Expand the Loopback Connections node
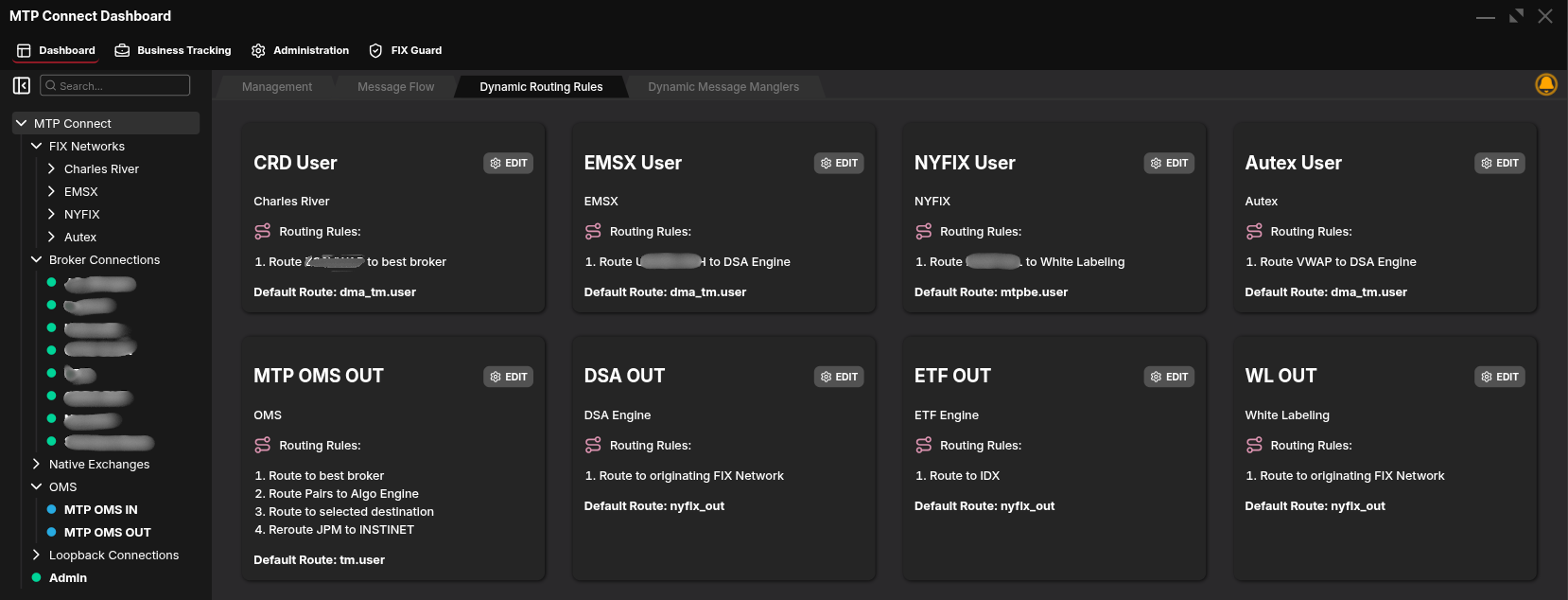This screenshot has width=1568, height=600. click(x=36, y=555)
